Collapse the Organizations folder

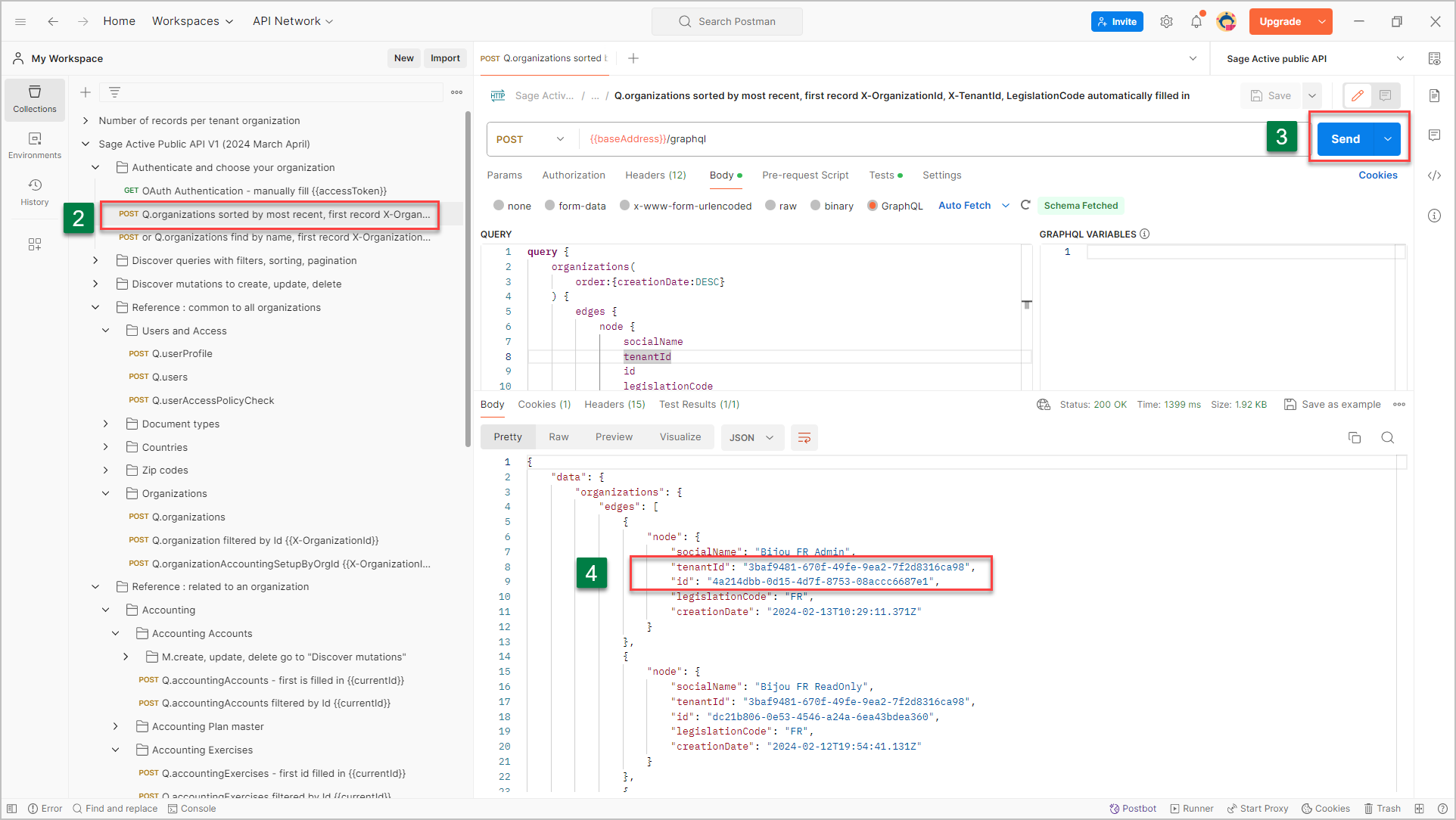click(x=105, y=493)
